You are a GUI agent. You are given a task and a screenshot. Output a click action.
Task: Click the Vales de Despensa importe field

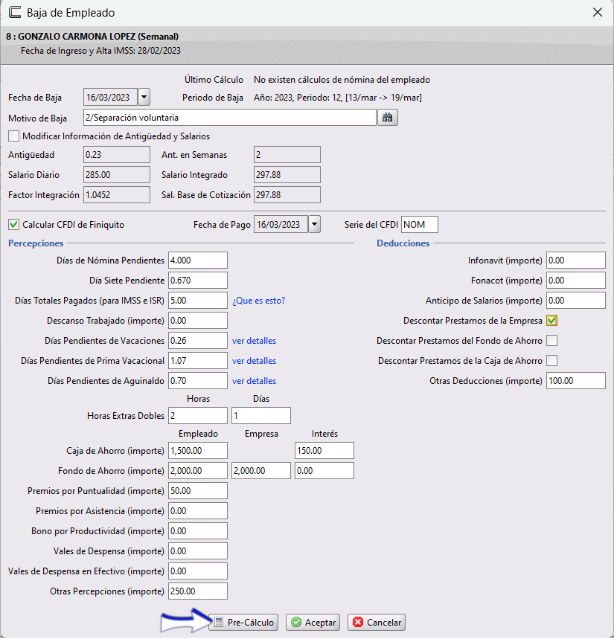coord(198,551)
